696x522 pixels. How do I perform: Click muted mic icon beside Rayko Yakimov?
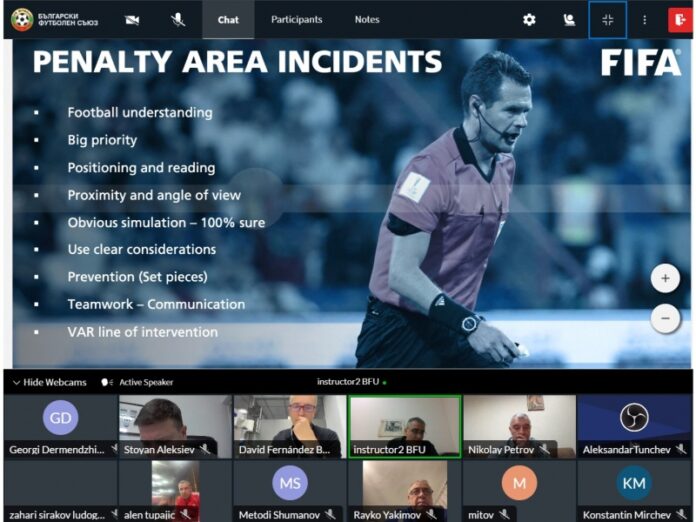pyautogui.click(x=431, y=514)
